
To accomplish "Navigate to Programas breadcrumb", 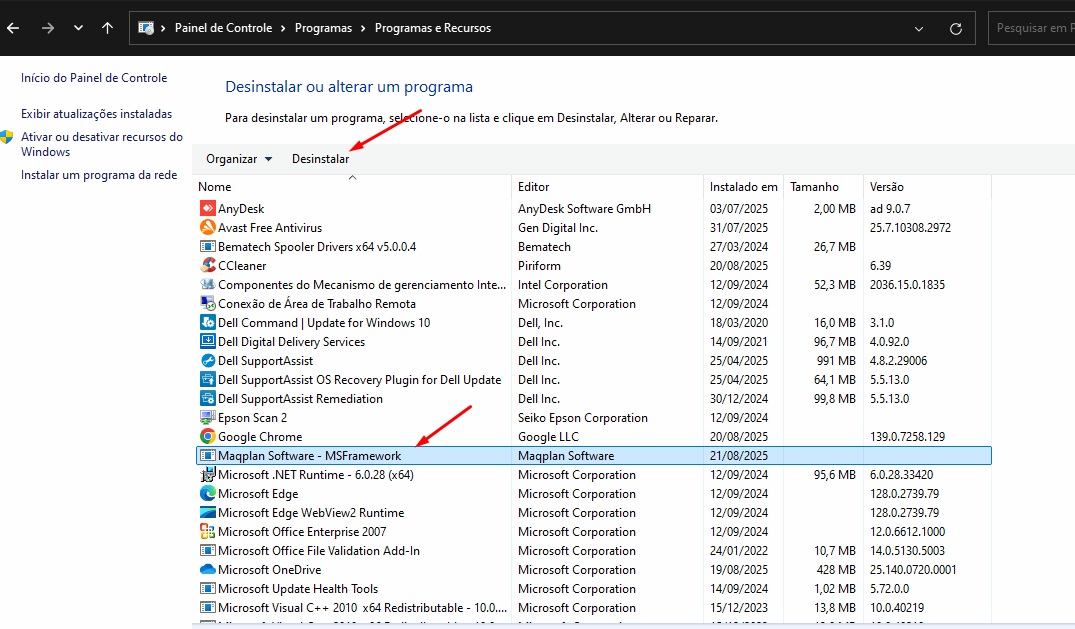I will [x=323, y=28].
